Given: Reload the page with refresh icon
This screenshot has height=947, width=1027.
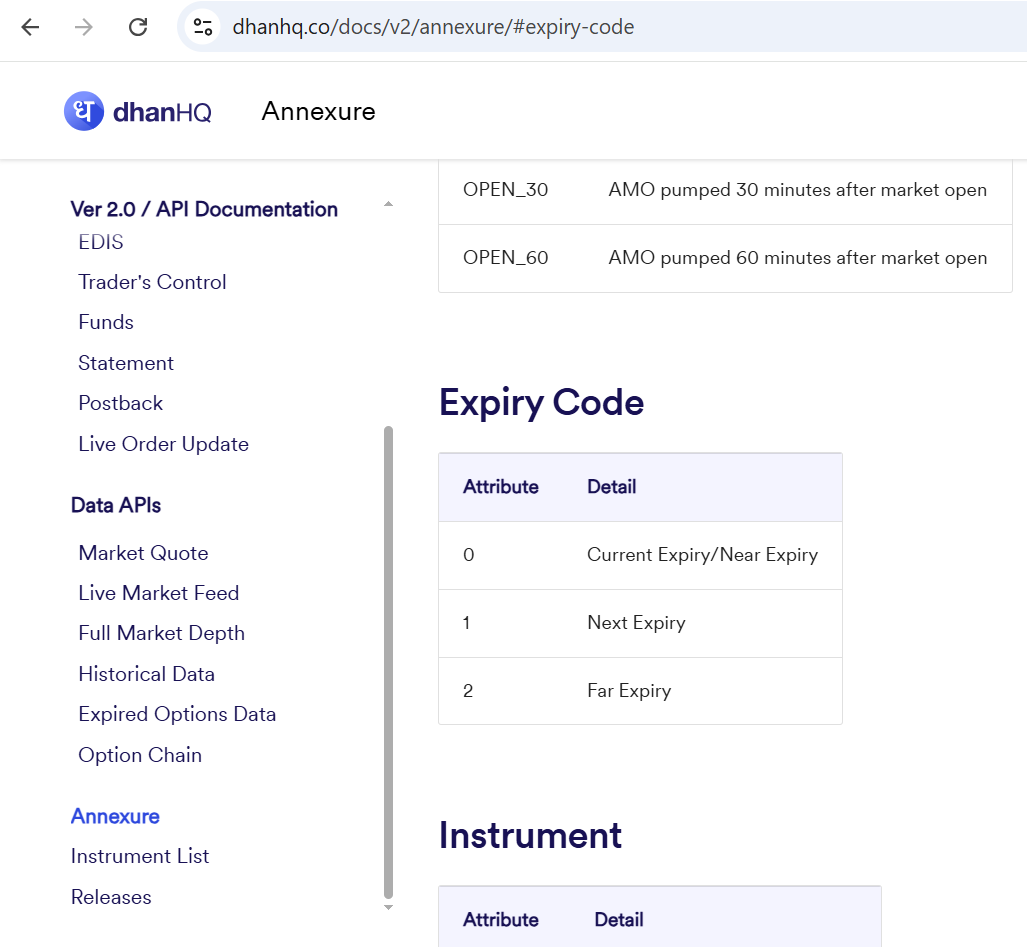Looking at the screenshot, I should 138,27.
